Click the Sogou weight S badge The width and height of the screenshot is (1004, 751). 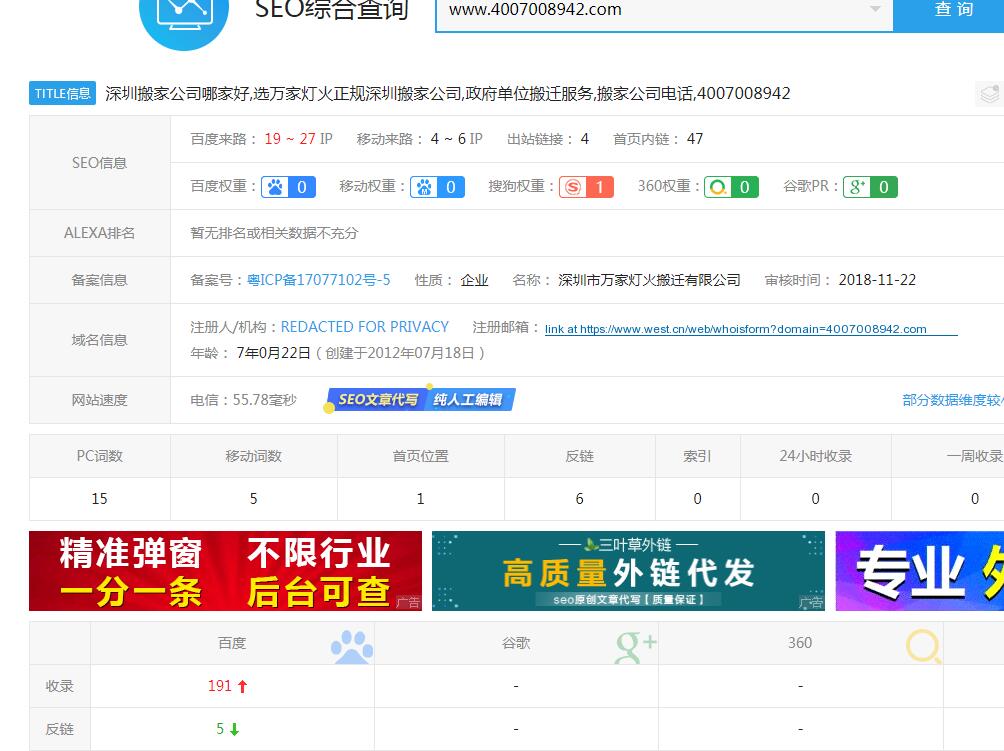click(x=587, y=187)
